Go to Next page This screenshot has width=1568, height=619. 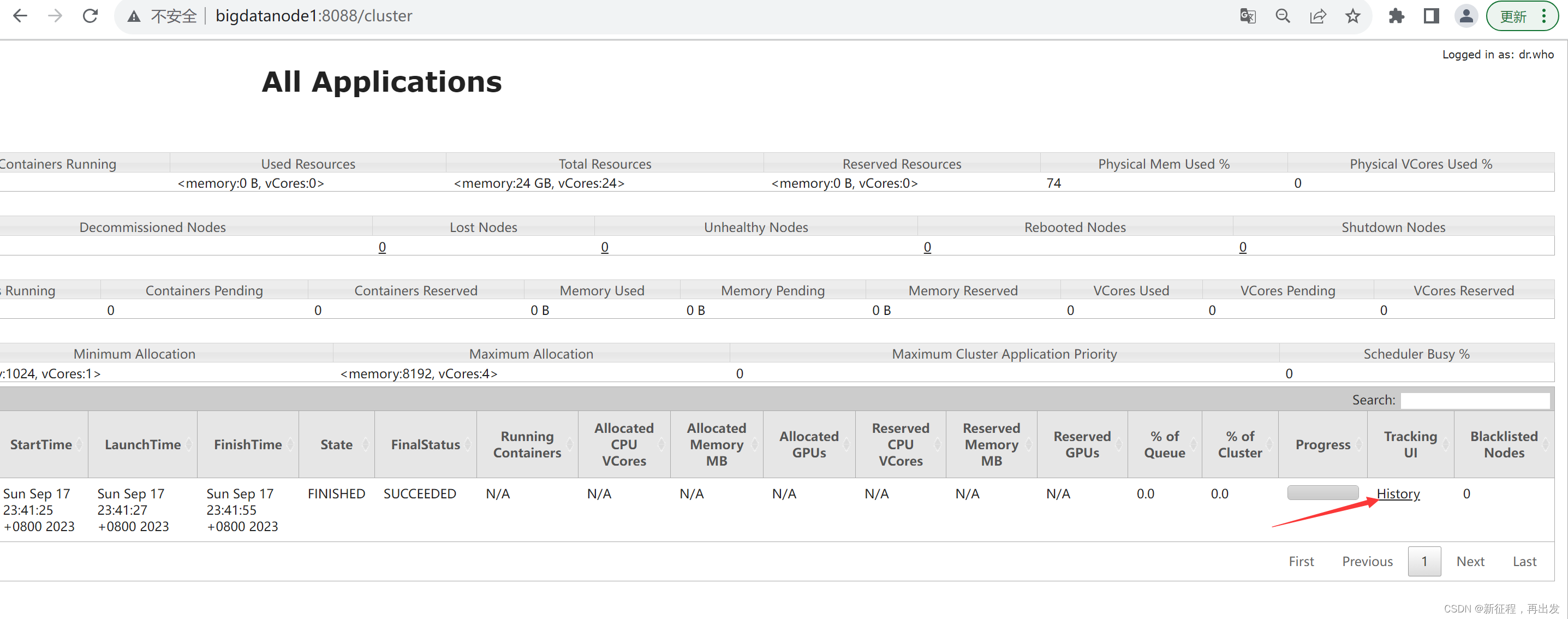click(x=1470, y=561)
